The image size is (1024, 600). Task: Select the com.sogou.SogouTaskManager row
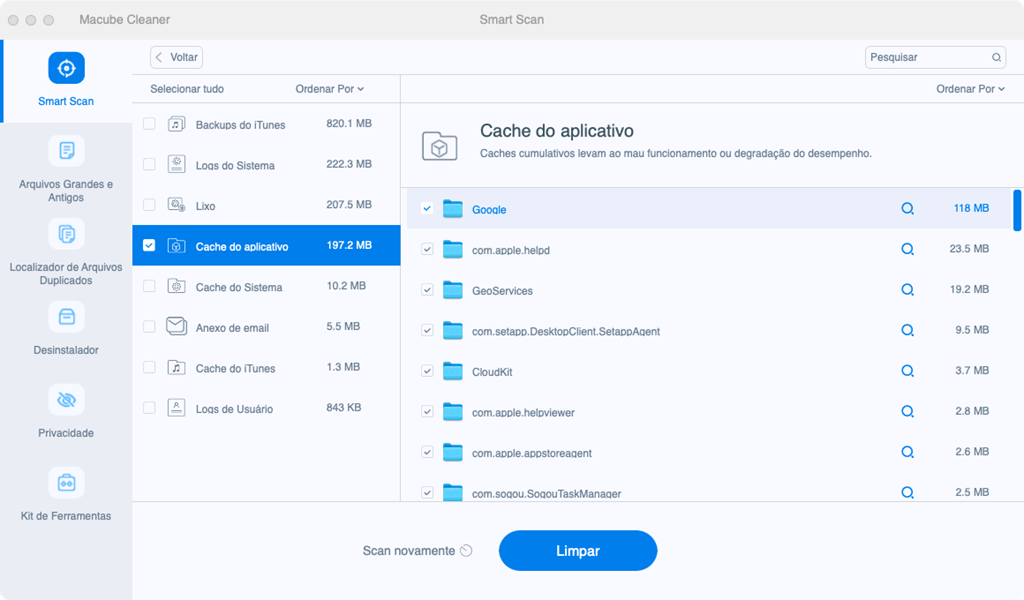tap(709, 493)
